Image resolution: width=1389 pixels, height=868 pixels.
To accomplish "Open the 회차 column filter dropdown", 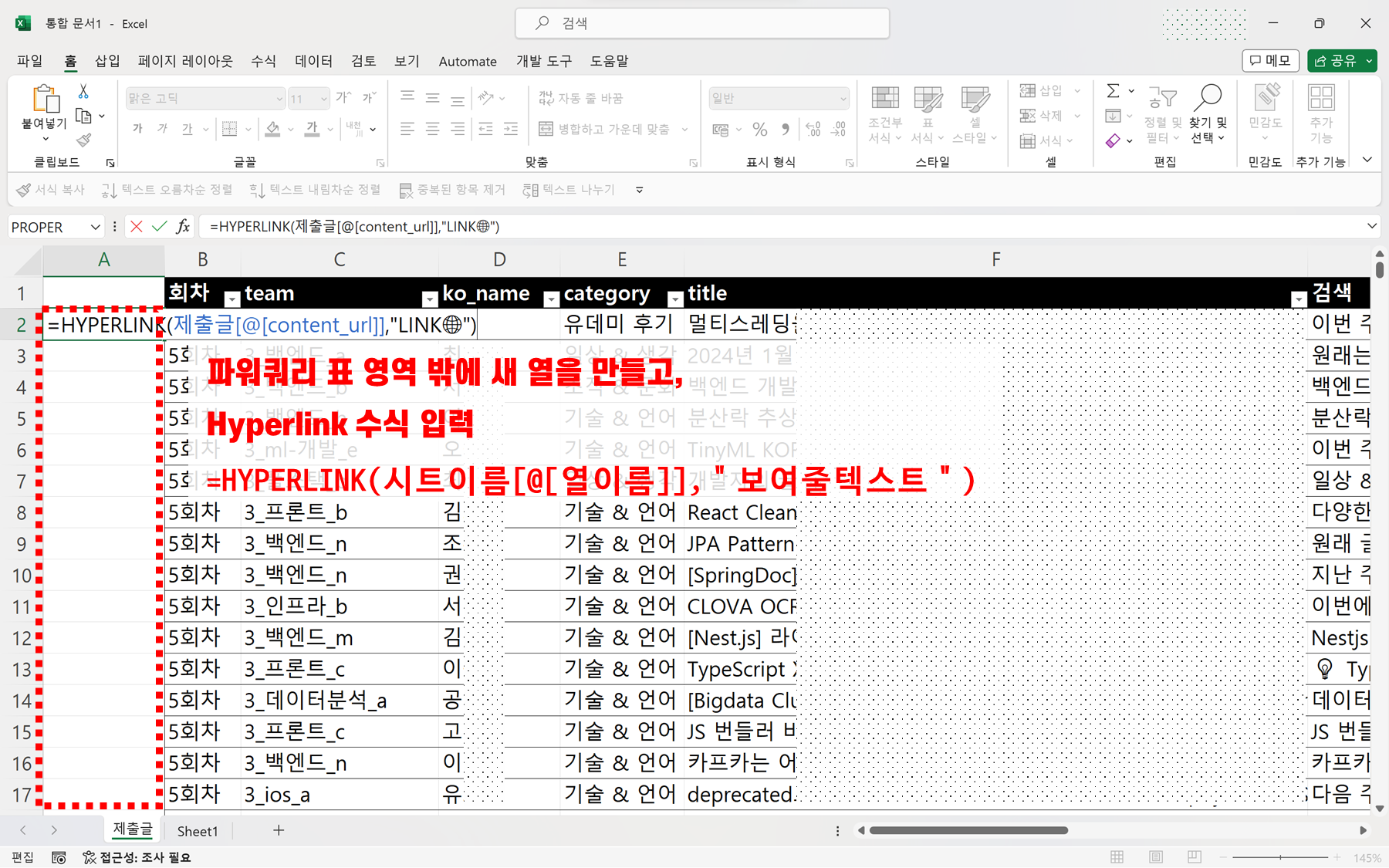I will (231, 299).
